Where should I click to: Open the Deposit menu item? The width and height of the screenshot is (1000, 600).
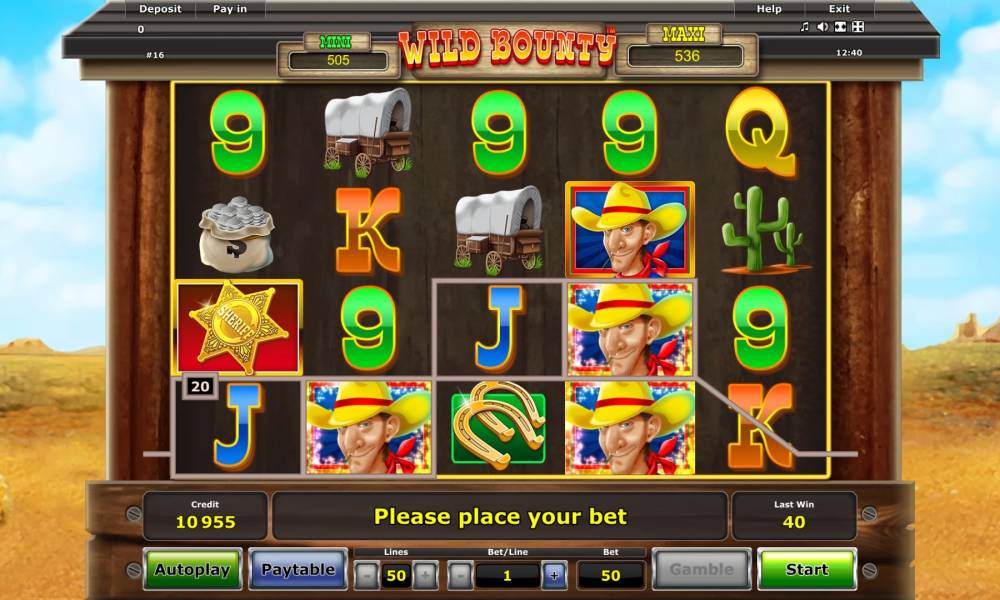point(160,9)
